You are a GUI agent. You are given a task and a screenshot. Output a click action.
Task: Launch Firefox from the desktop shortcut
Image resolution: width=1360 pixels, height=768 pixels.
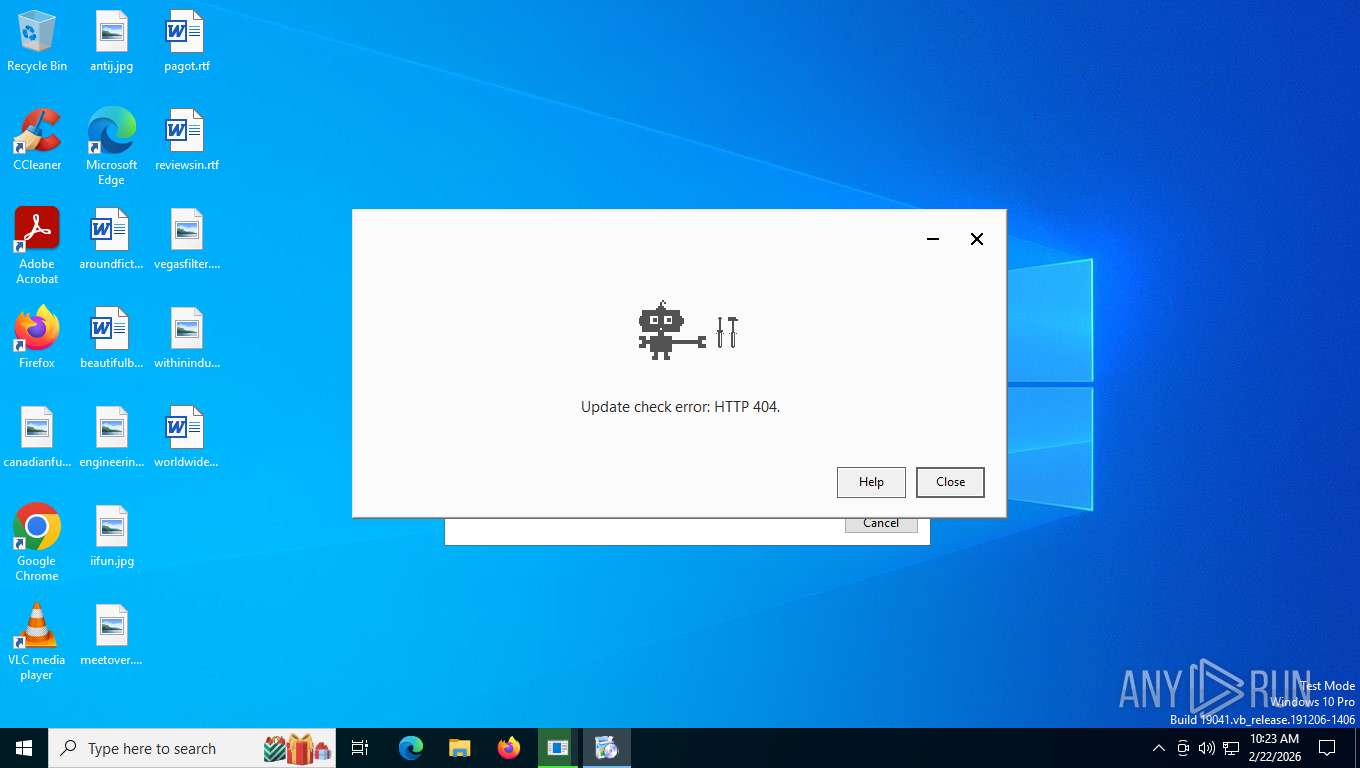tap(37, 338)
